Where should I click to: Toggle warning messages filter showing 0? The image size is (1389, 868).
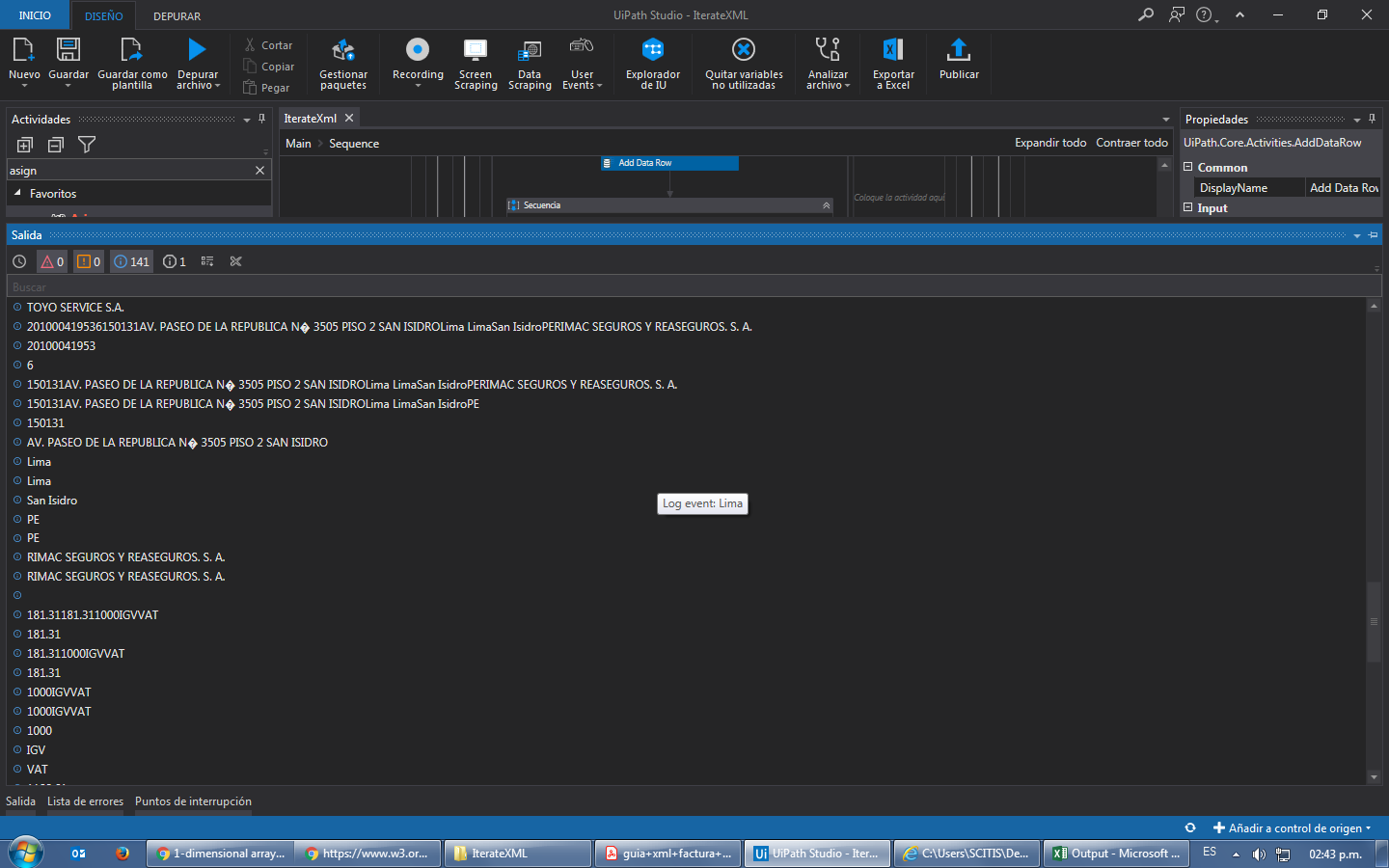89,261
